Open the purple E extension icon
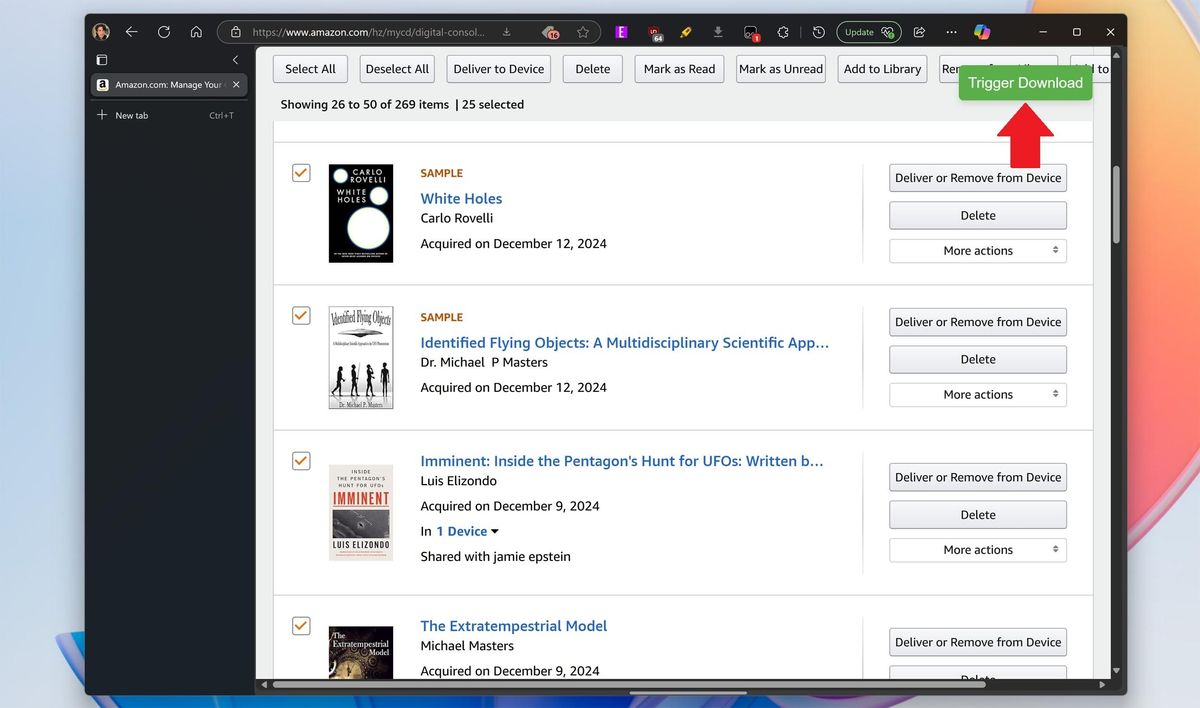The image size is (1200, 708). coord(622,32)
